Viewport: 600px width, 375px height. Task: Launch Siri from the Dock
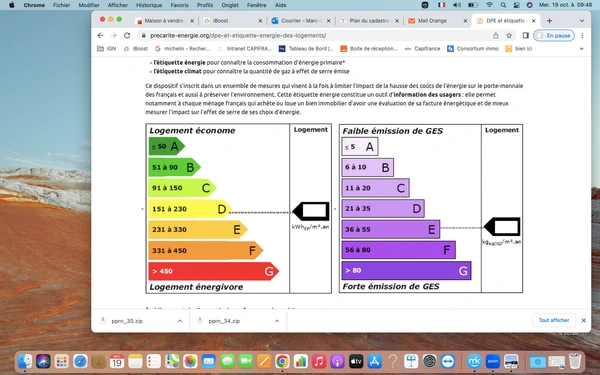43,361
